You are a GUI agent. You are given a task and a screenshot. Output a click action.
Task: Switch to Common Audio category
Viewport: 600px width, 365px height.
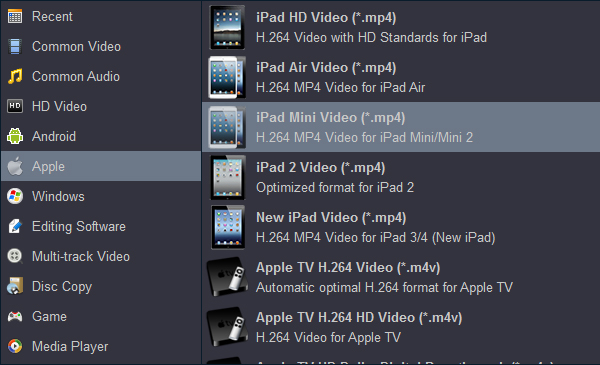coord(101,76)
